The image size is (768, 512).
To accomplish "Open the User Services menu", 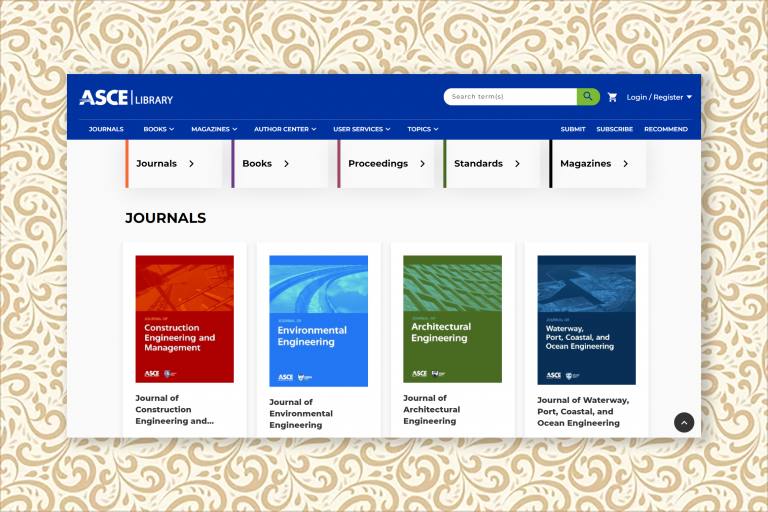I will [361, 129].
